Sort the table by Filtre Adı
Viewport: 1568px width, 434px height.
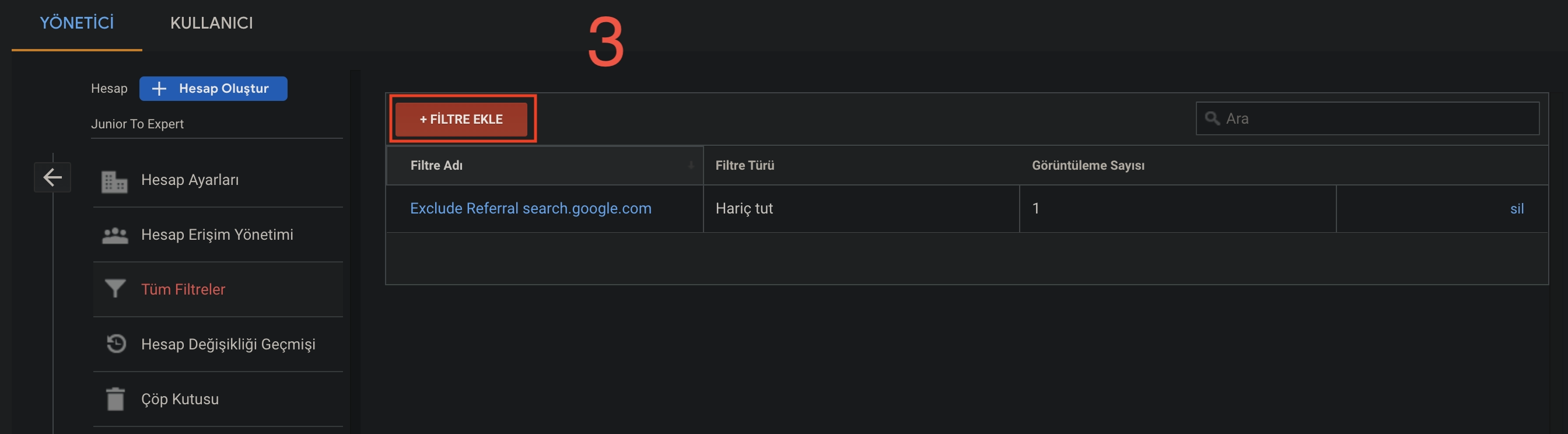click(x=436, y=165)
